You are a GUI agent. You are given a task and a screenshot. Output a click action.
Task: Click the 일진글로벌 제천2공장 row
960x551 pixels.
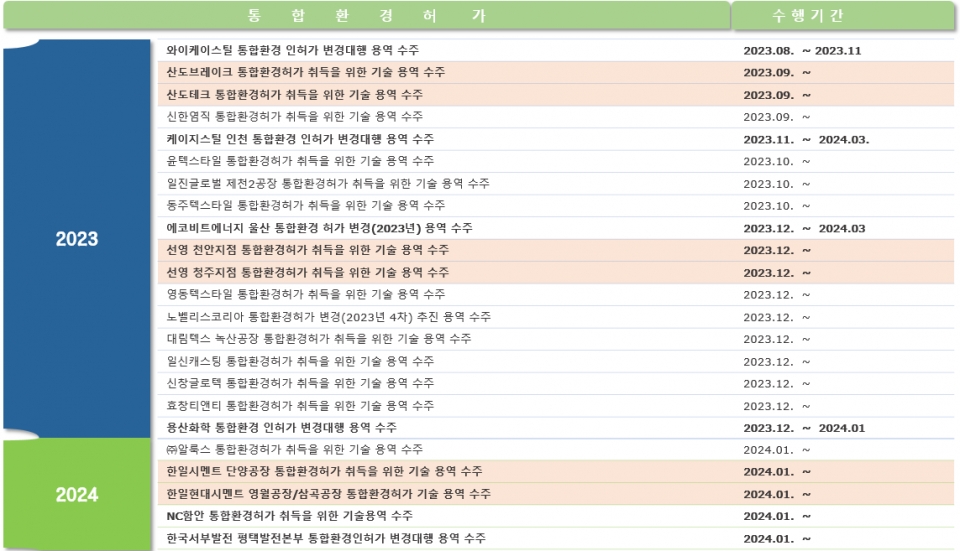(x=328, y=184)
